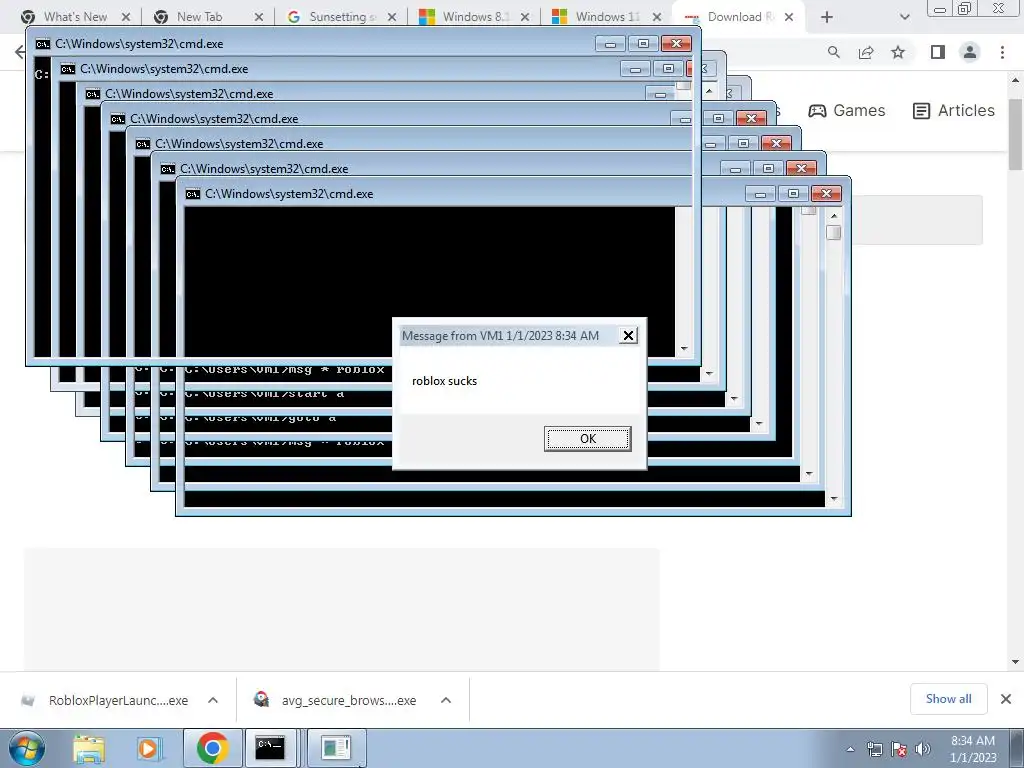Click the zoom magnifier icon in address bar

834,52
